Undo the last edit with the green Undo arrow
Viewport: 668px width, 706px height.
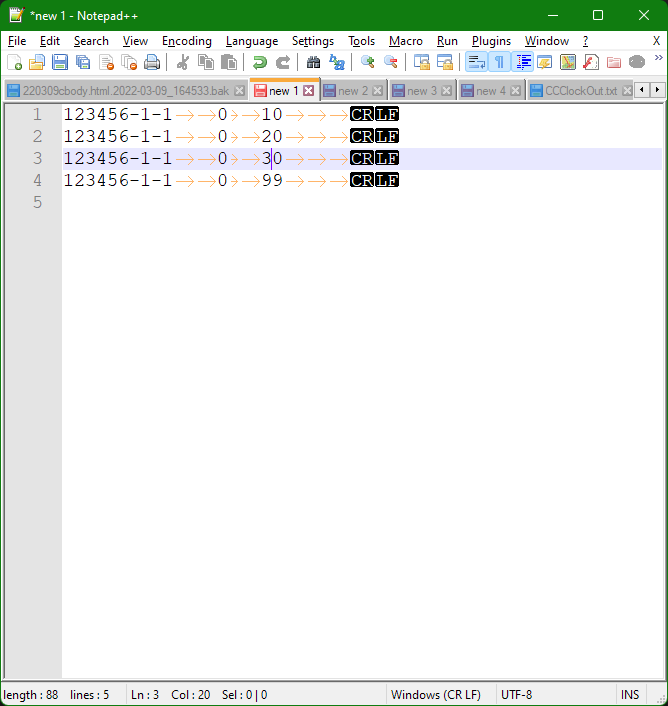pyautogui.click(x=260, y=63)
